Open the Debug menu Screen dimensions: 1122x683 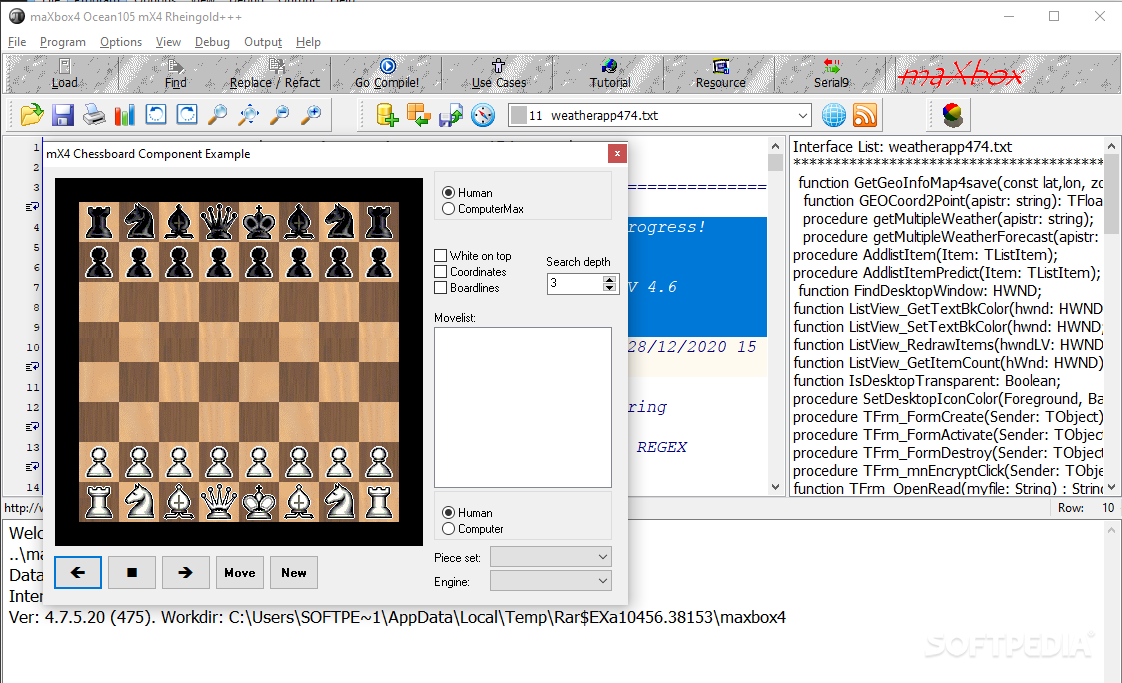pyautogui.click(x=213, y=42)
